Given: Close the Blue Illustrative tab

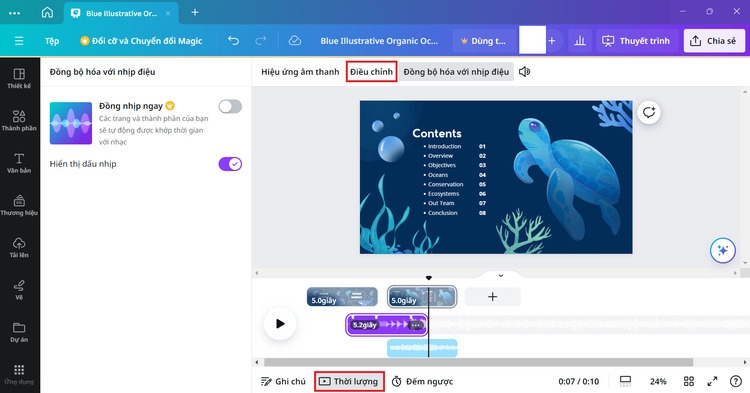Looking at the screenshot, I should [x=168, y=13].
